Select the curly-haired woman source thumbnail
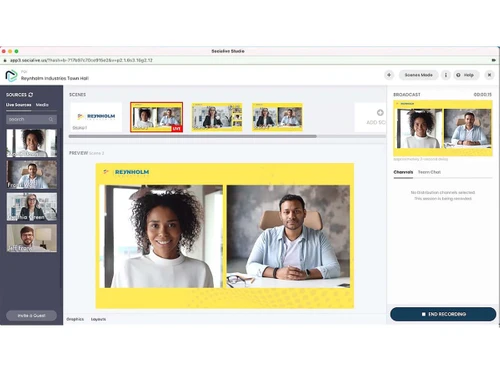The image size is (500, 375). pos(32,143)
